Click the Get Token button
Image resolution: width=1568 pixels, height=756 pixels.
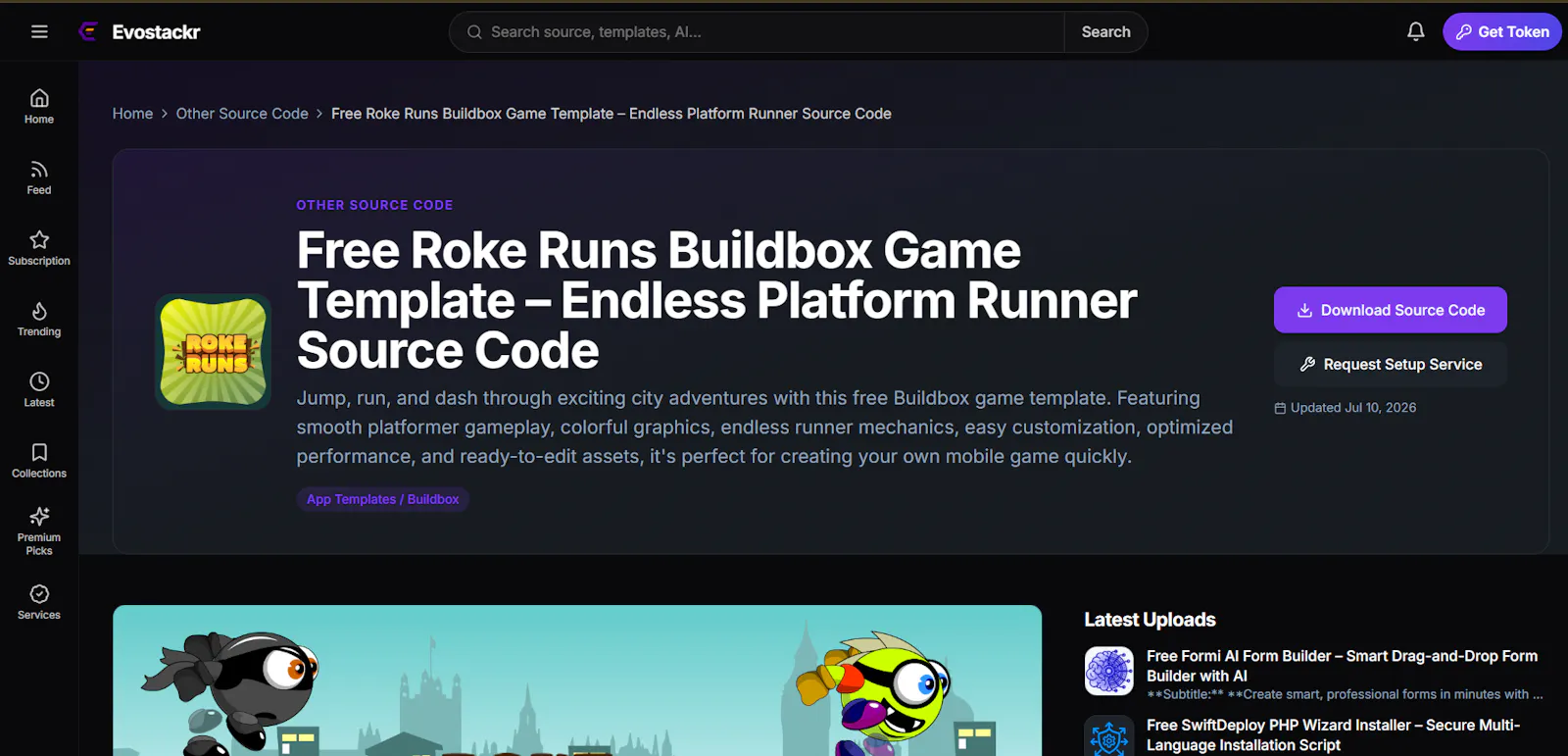click(x=1501, y=31)
